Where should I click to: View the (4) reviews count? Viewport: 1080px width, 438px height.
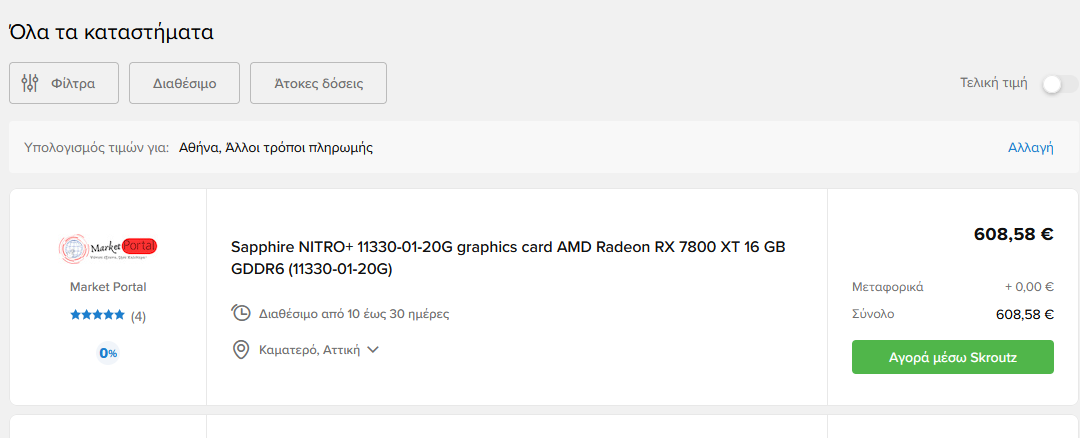[x=138, y=316]
